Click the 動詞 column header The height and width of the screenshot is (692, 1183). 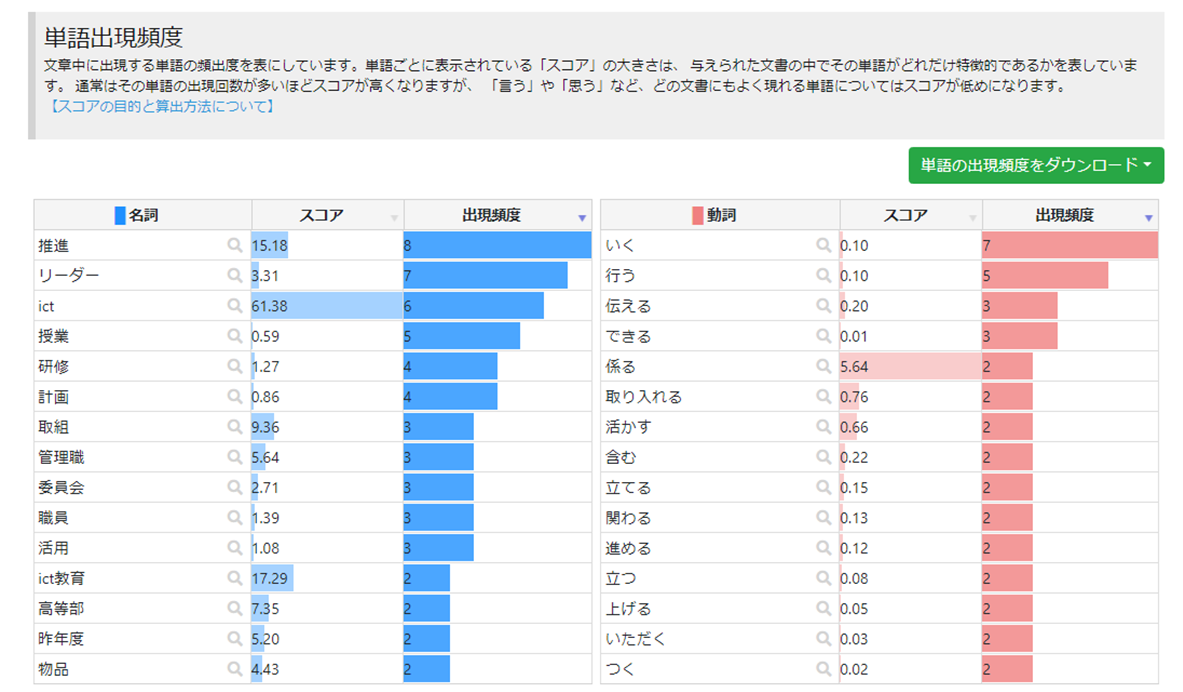click(720, 215)
